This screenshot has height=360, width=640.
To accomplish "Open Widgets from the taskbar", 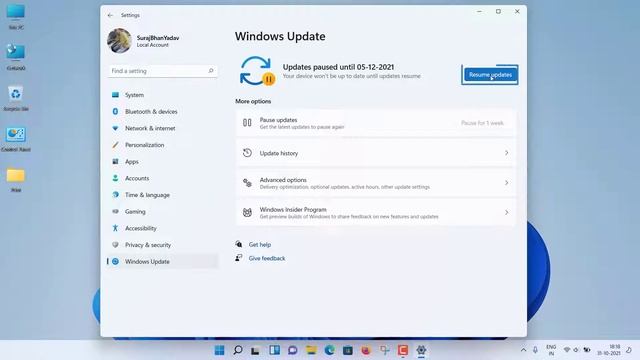I will point(274,350).
